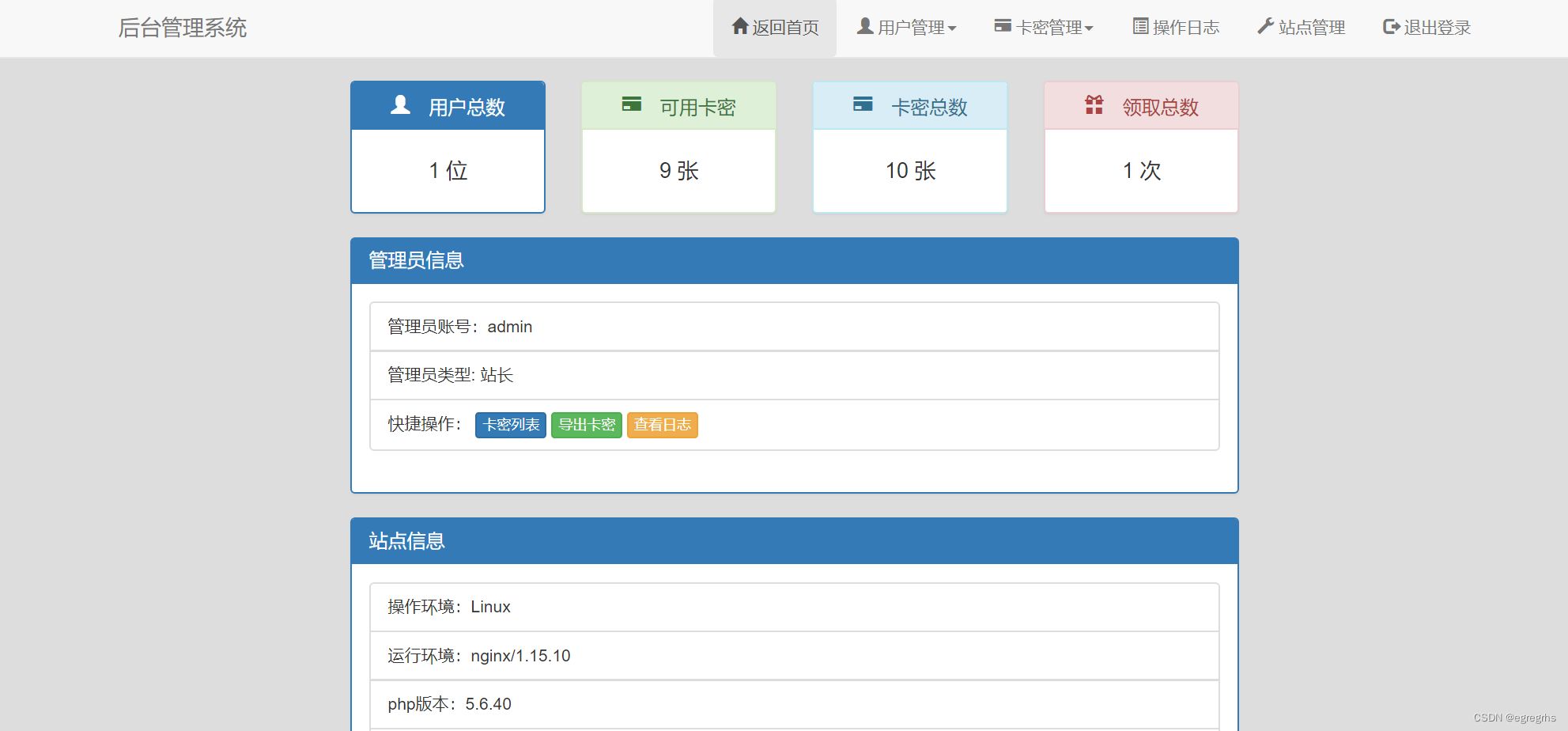
Task: Click the person icon beside 用户管理
Action: [863, 25]
